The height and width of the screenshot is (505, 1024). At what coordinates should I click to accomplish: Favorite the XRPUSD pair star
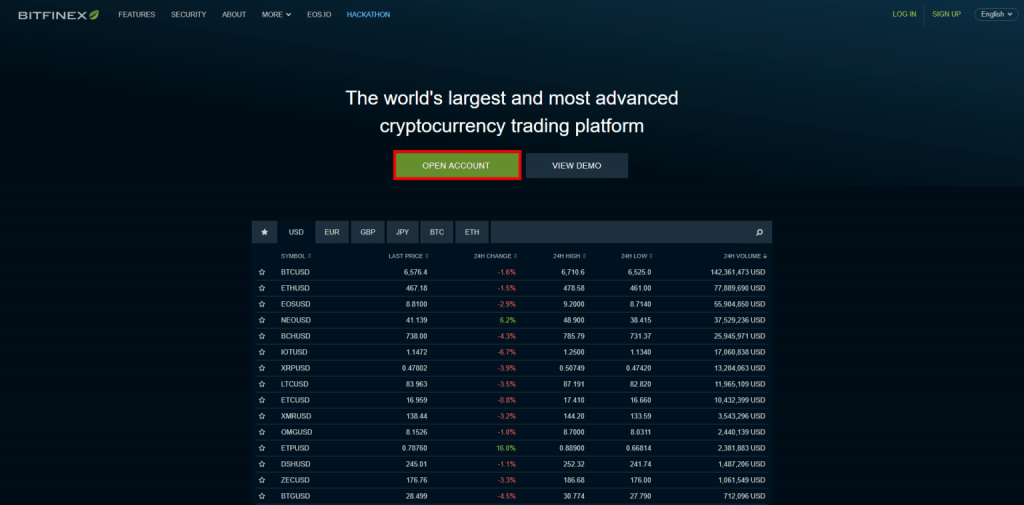coord(262,368)
